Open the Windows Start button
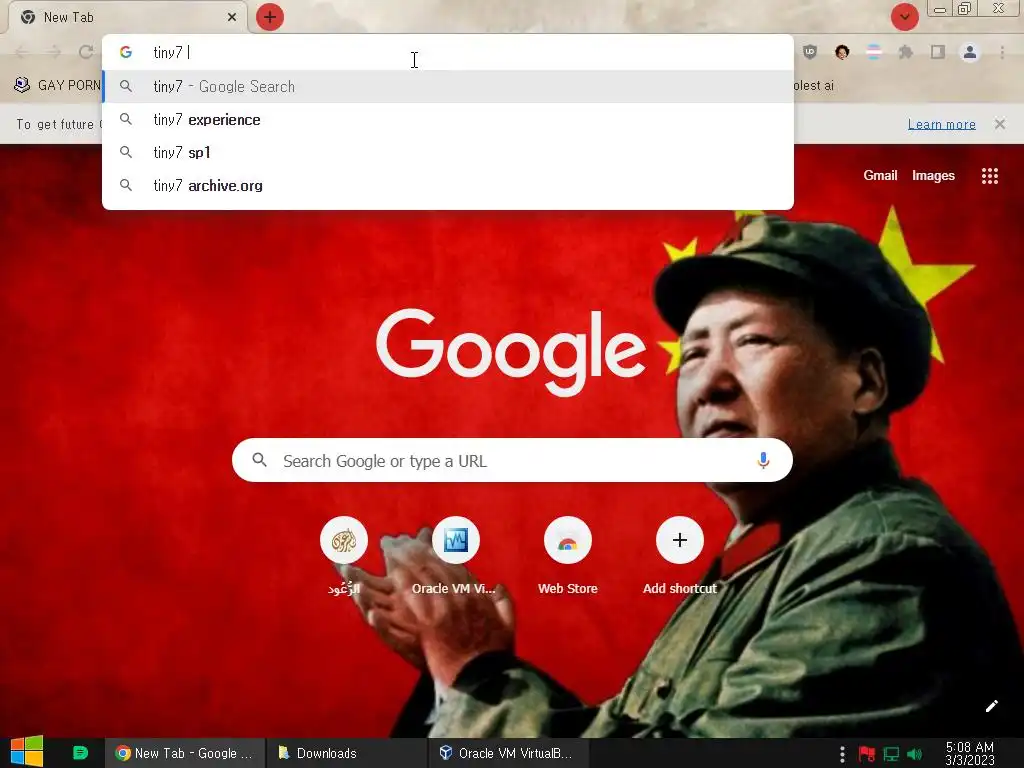Image resolution: width=1024 pixels, height=768 pixels. [x=27, y=752]
